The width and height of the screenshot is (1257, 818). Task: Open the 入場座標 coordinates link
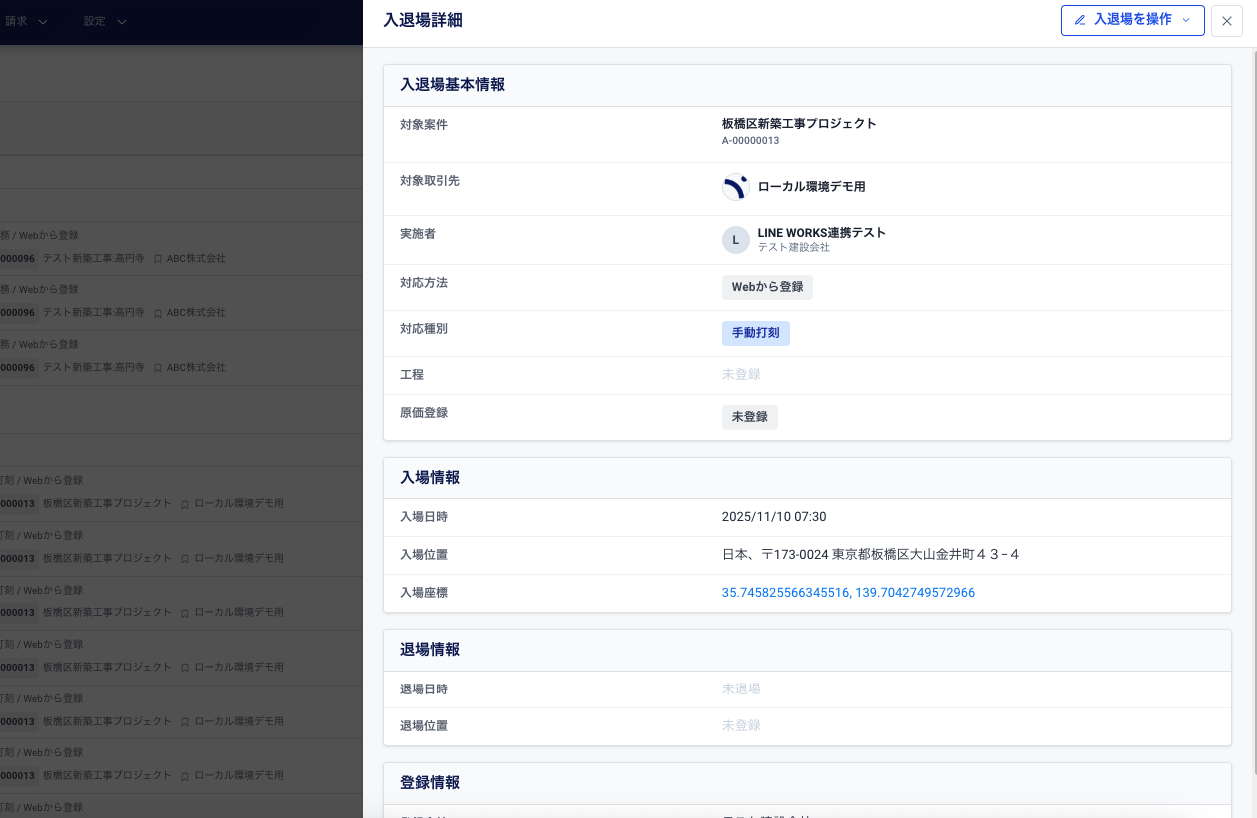(848, 593)
